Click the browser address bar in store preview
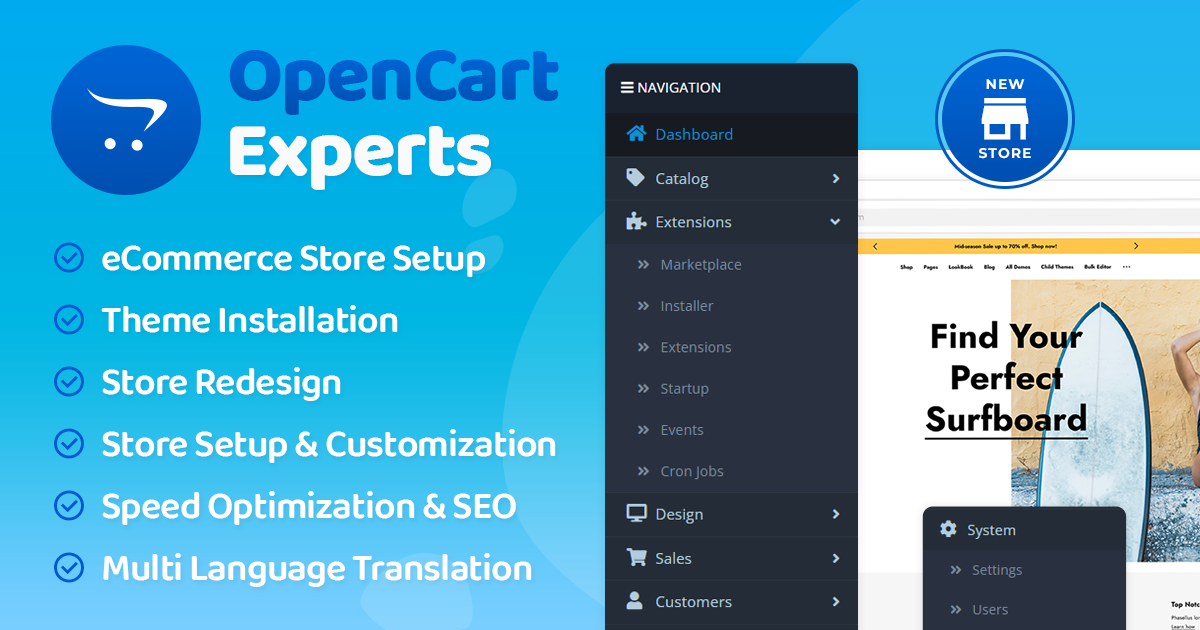 coord(1029,217)
